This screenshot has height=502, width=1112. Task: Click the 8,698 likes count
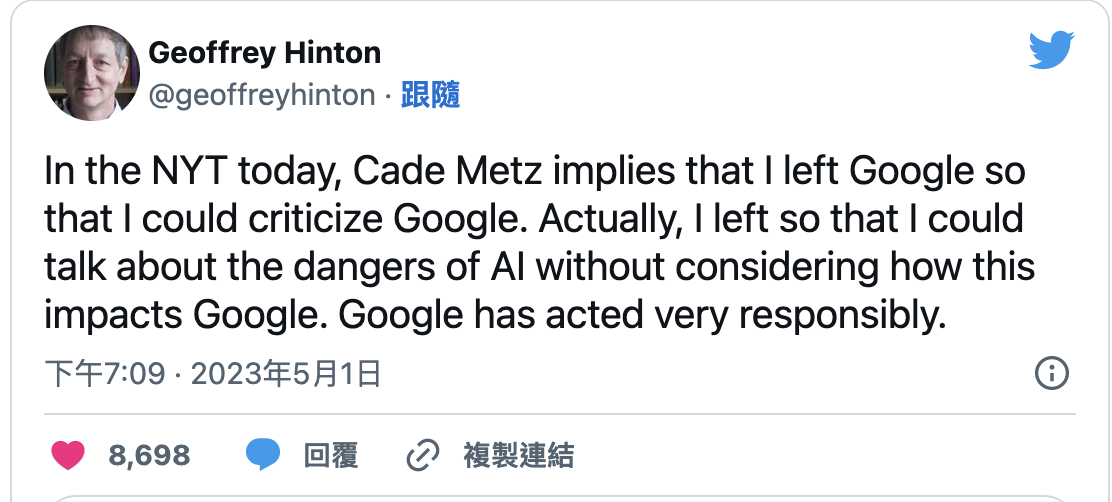(149, 456)
